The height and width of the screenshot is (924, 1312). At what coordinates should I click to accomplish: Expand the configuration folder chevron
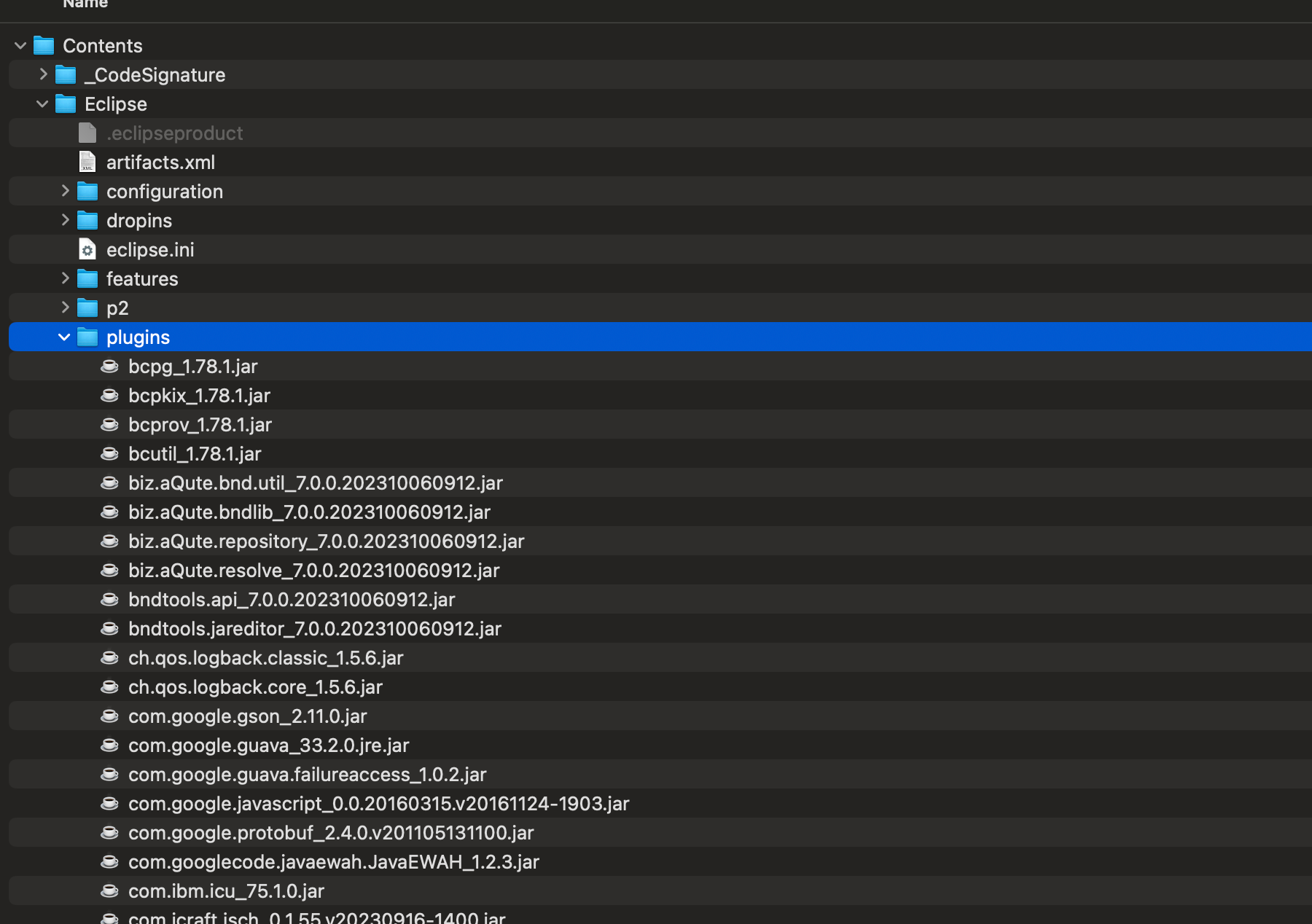[x=65, y=191]
